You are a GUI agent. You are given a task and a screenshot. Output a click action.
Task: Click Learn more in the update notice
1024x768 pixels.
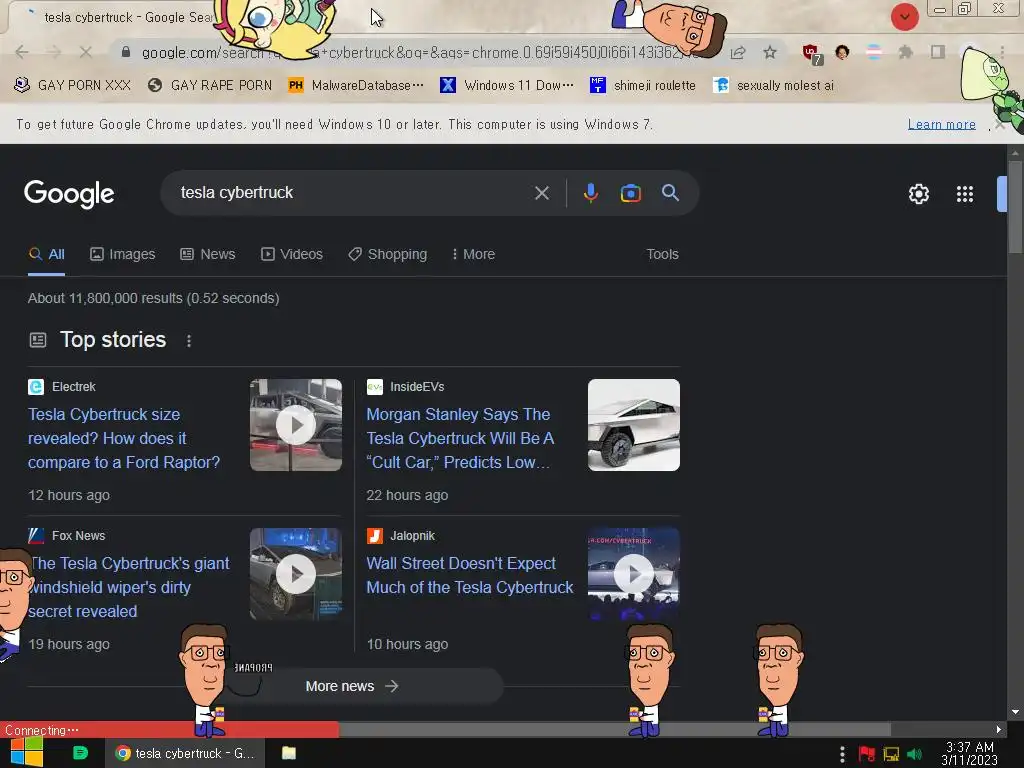click(x=941, y=124)
